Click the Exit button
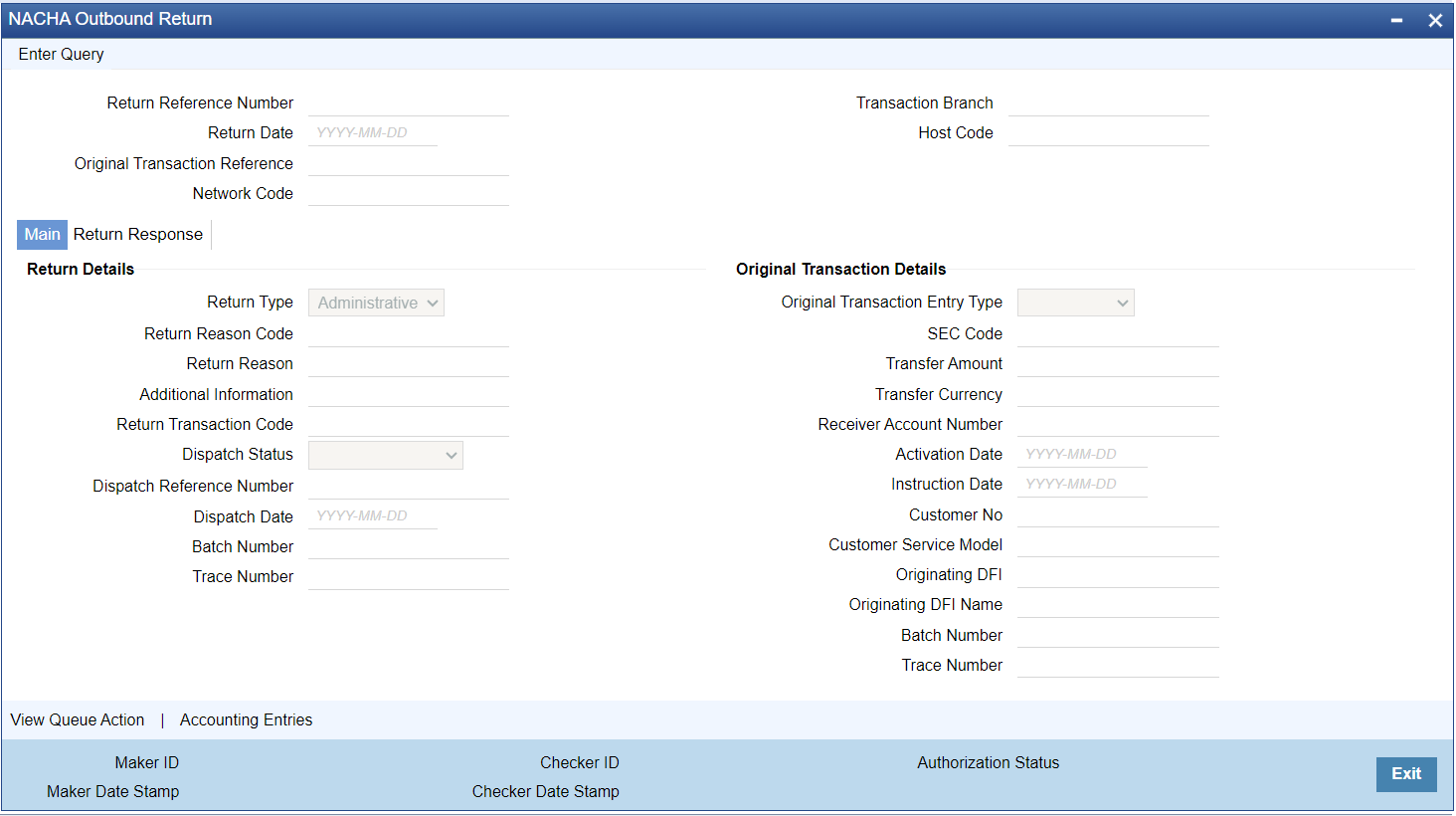 [x=1406, y=774]
